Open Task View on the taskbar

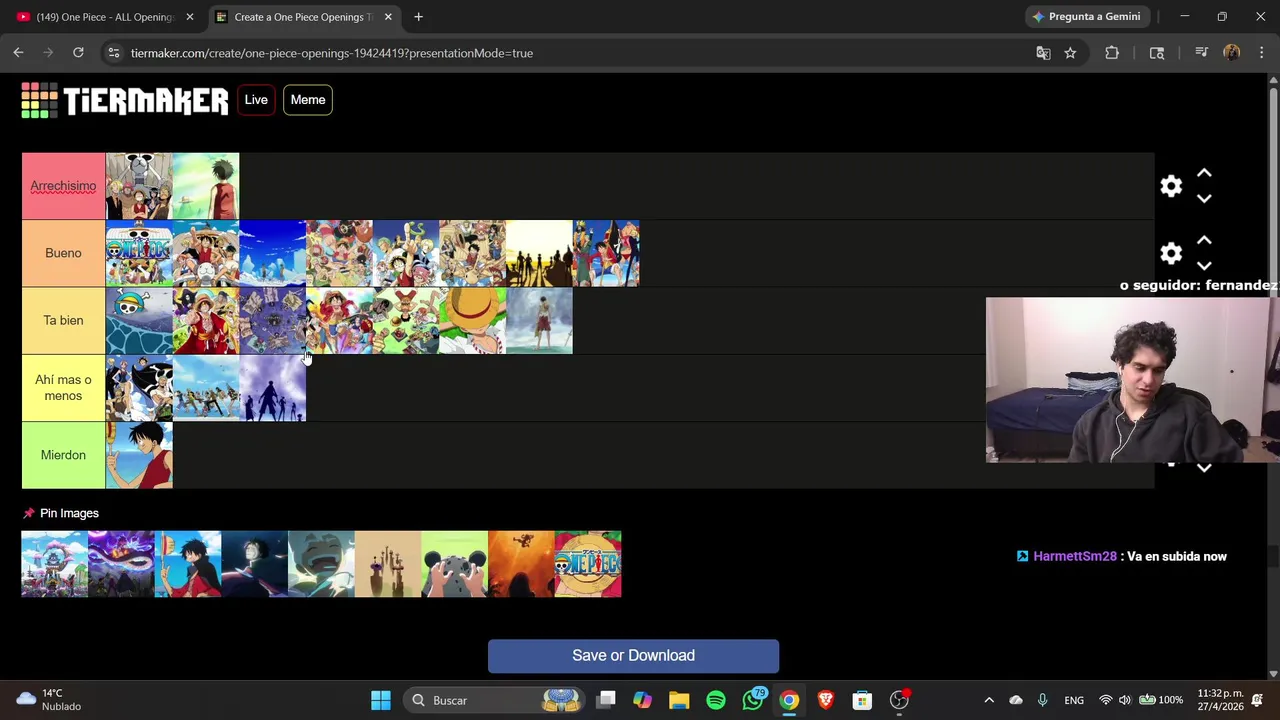click(x=606, y=700)
